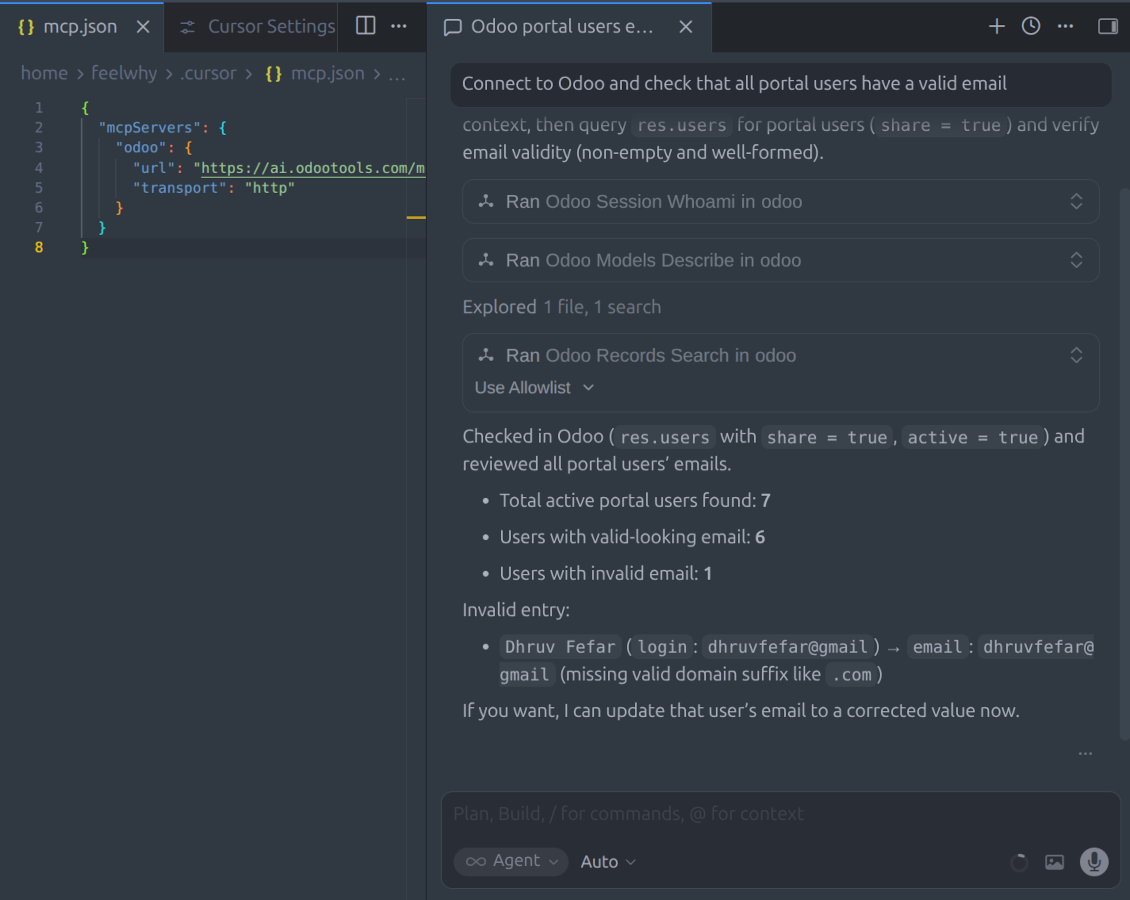Attach an image using the picture icon
Screen dimensions: 1130x900
point(1054,861)
